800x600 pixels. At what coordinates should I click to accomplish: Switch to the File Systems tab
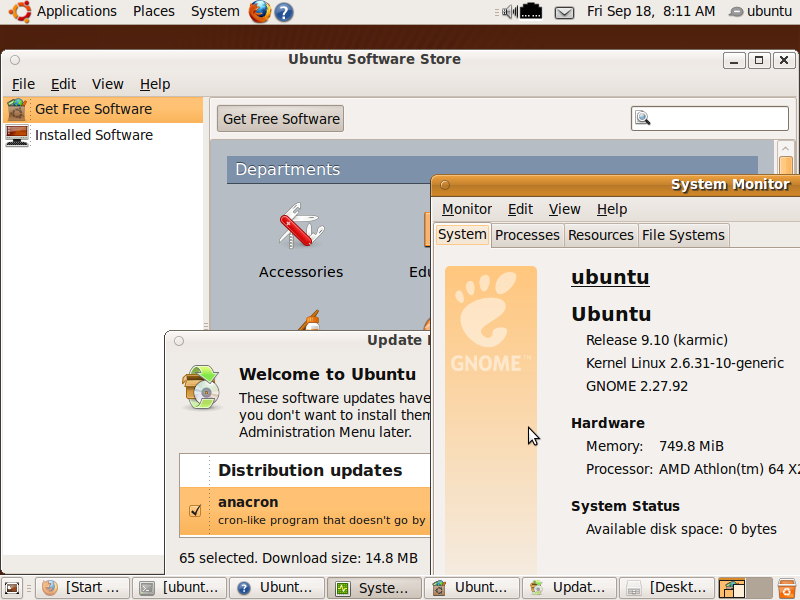(683, 235)
